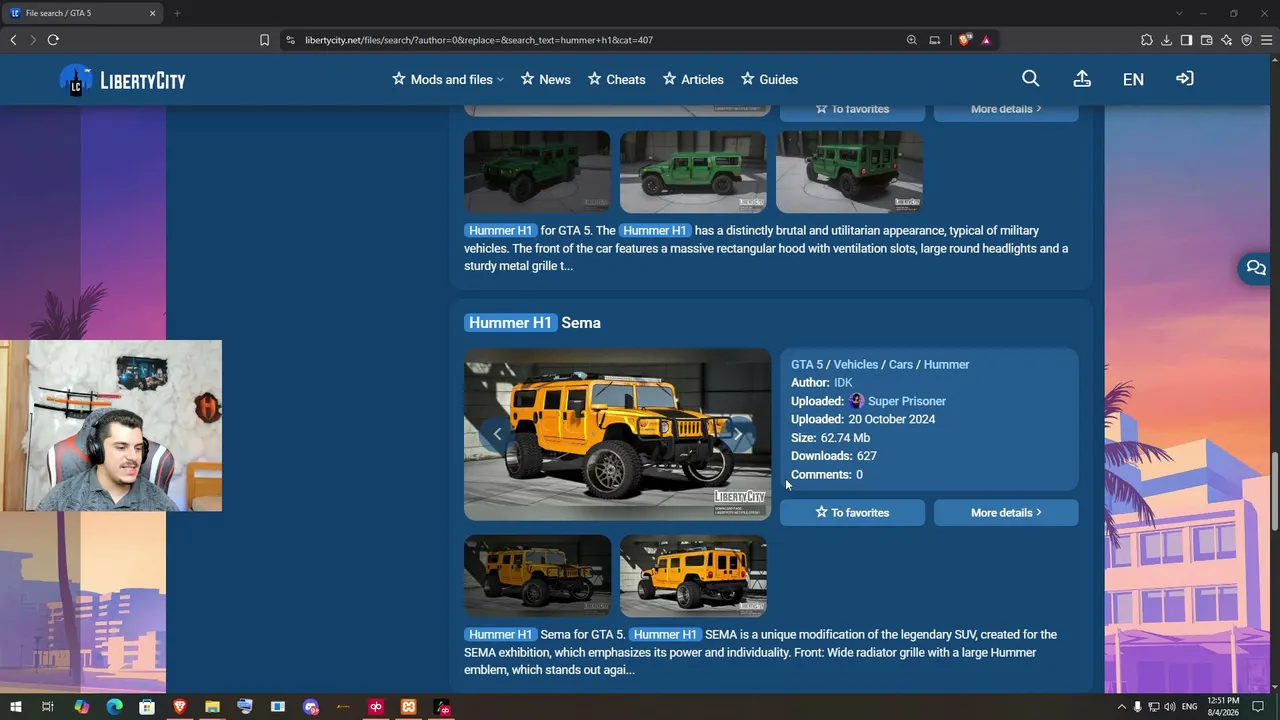Viewport: 1280px width, 720px height.
Task: Click the LibertyCity logo
Action: pyautogui.click(x=123, y=80)
